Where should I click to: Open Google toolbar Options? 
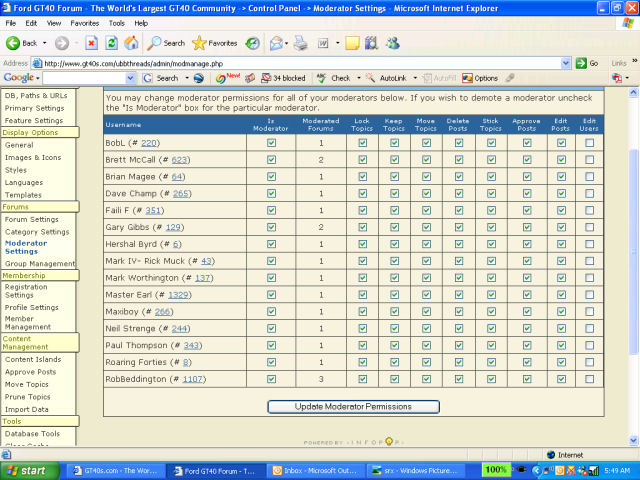(x=480, y=78)
